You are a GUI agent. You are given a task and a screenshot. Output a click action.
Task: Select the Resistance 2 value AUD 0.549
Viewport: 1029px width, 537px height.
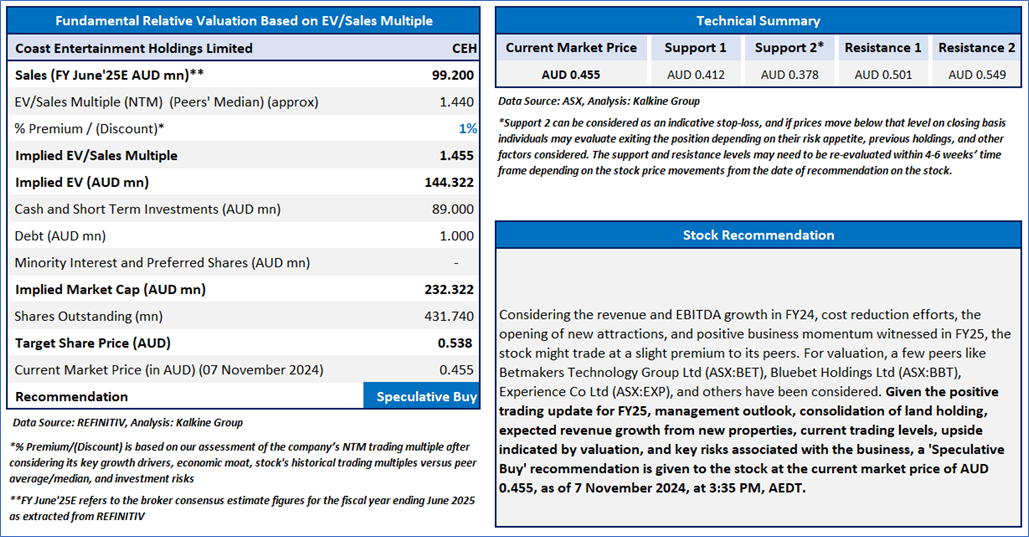(976, 75)
